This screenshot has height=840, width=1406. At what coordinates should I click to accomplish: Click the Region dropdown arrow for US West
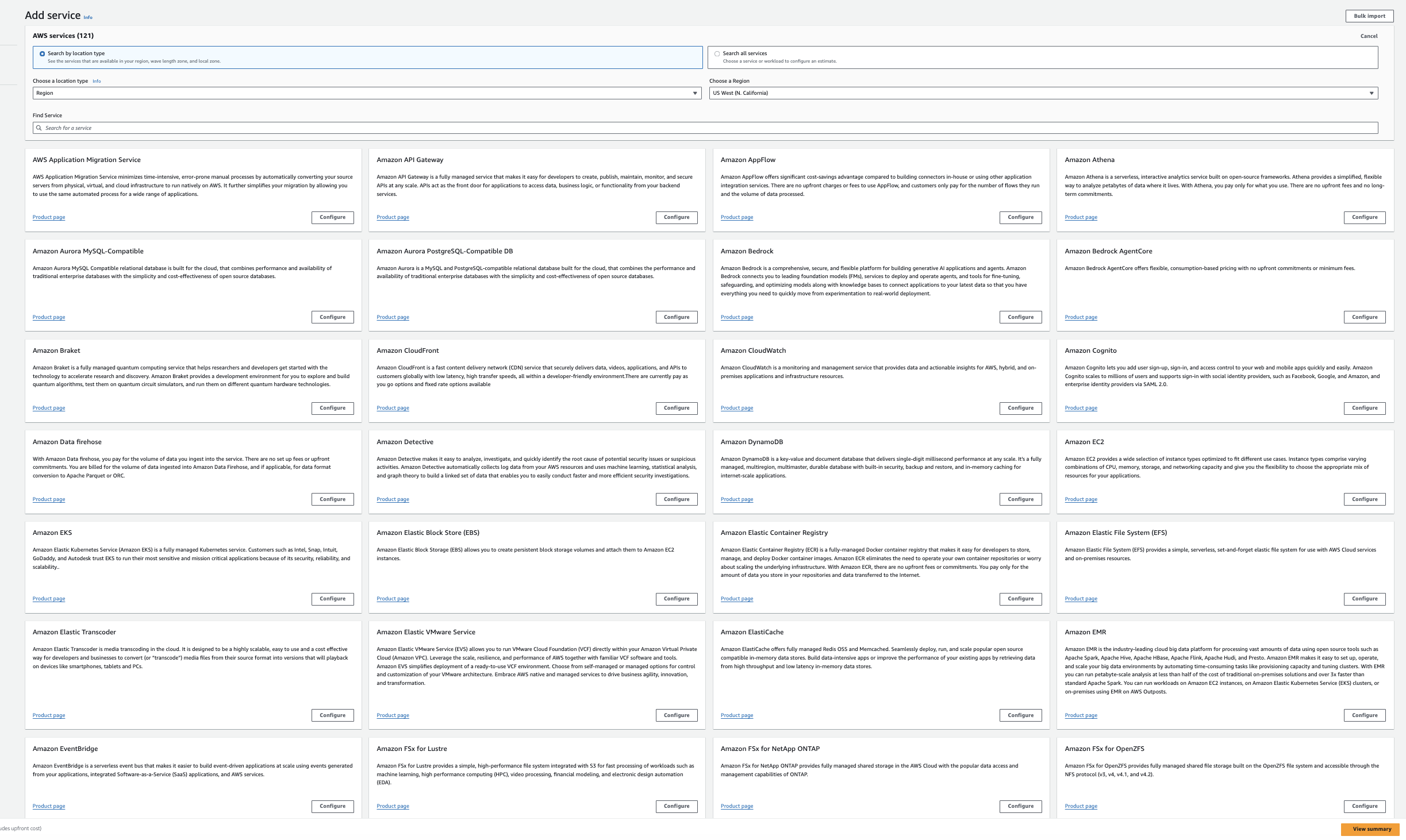[x=1372, y=93]
